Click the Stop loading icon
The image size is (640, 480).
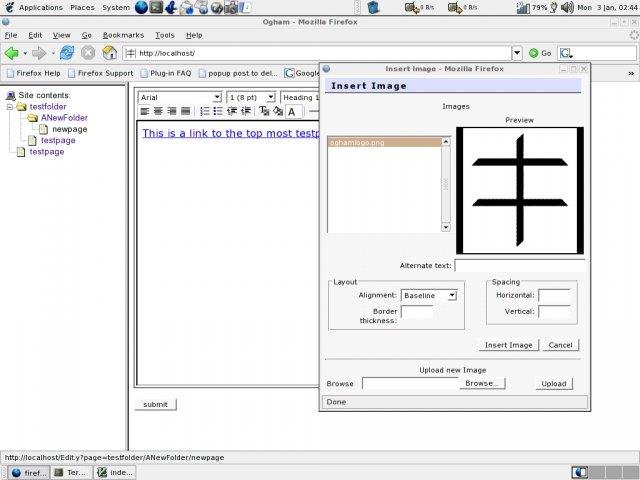(x=88, y=53)
